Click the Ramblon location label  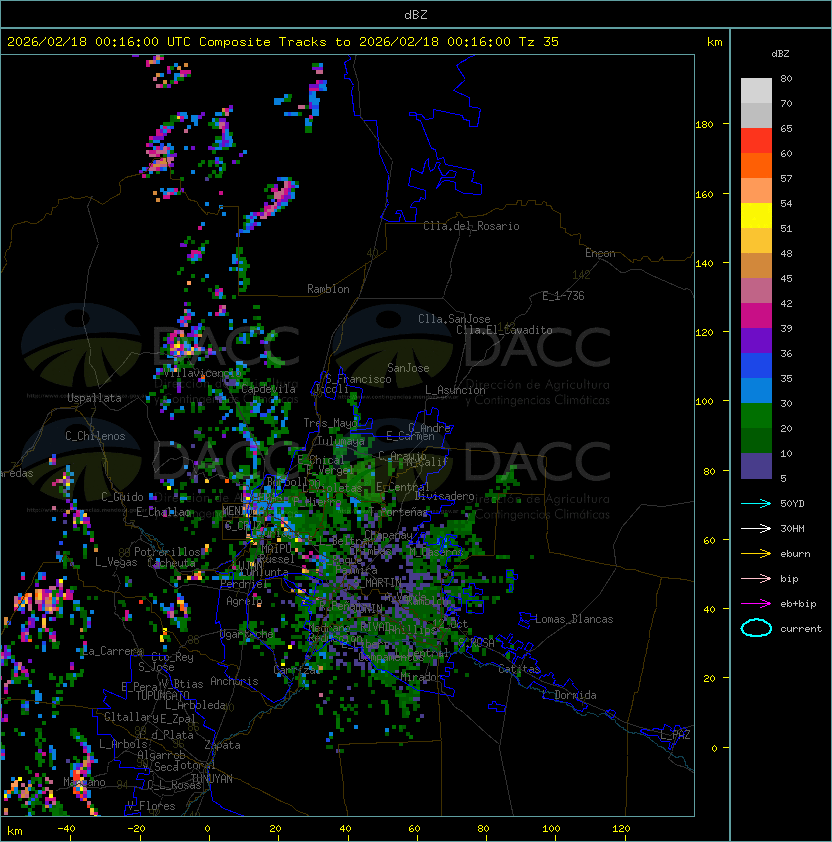click(x=328, y=289)
